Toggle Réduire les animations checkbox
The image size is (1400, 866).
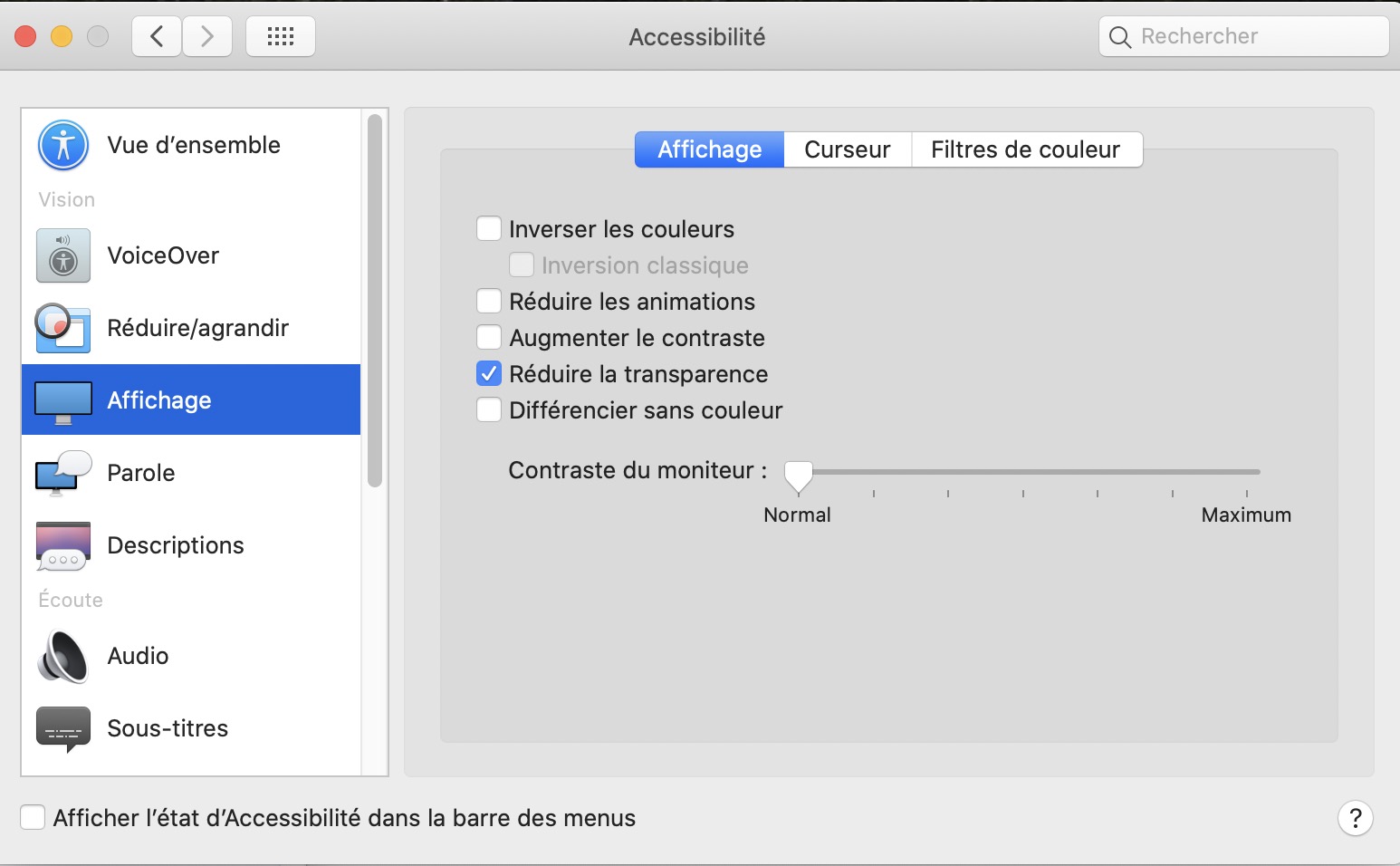click(x=489, y=301)
